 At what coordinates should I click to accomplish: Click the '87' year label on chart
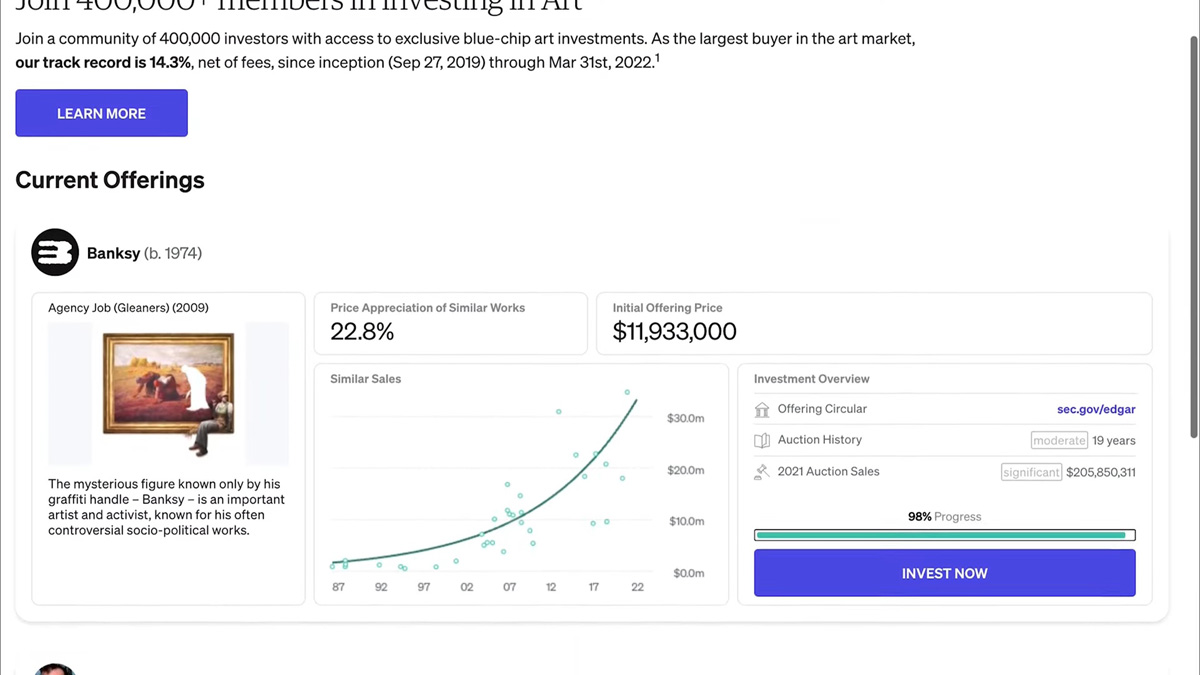coord(338,587)
